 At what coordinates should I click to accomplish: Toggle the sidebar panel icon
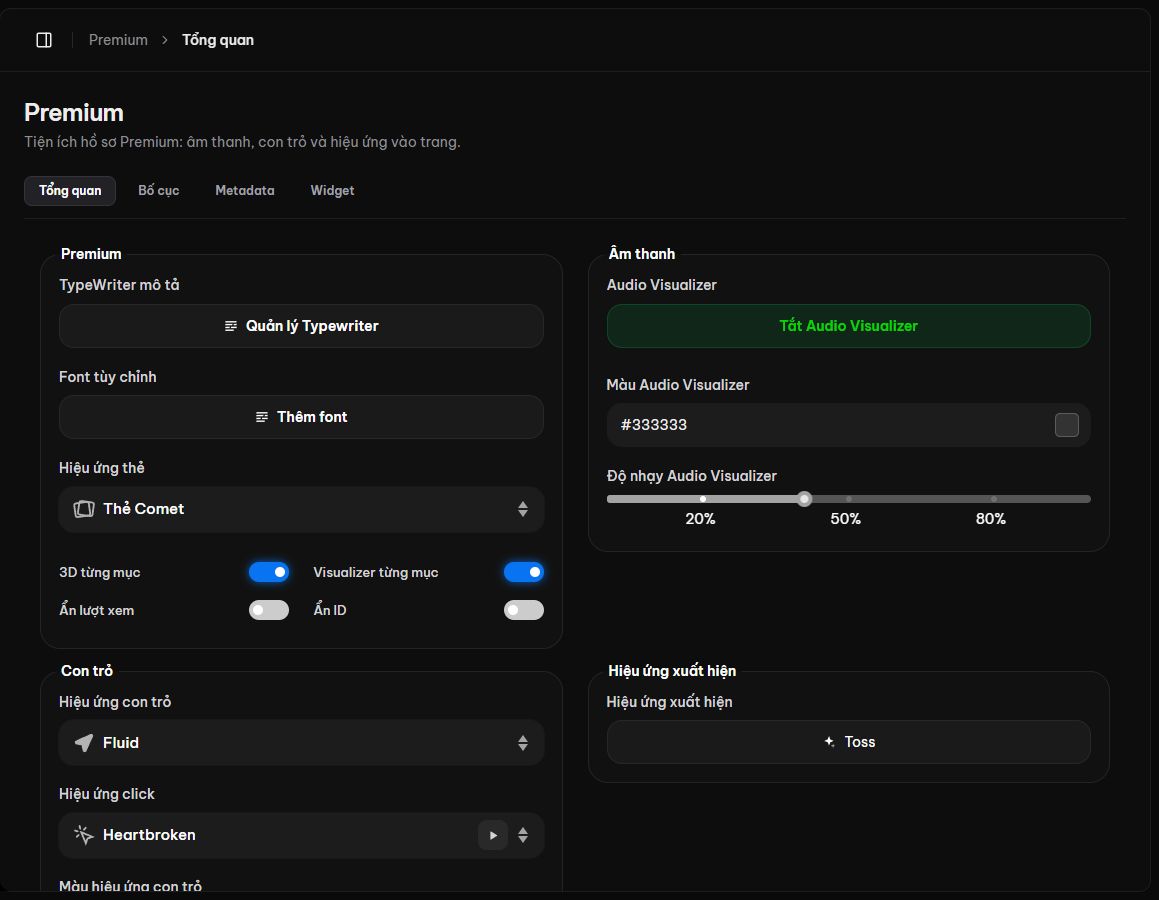[x=44, y=40]
